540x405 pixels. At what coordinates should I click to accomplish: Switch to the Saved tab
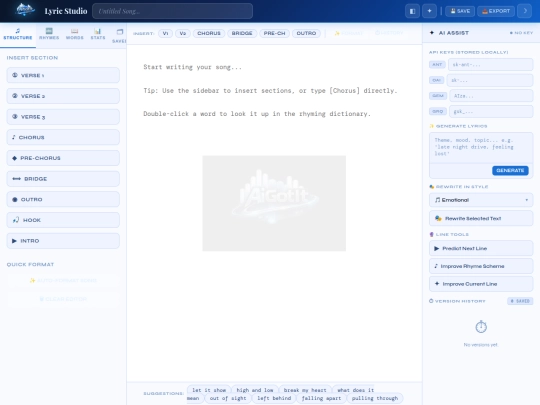tap(119, 36)
